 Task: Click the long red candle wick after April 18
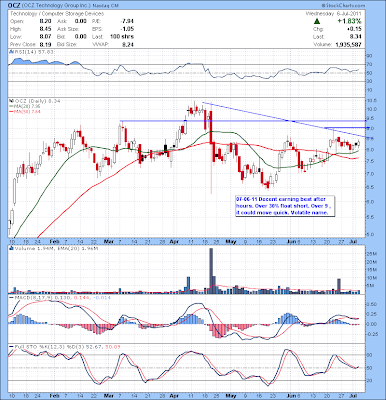coord(211,168)
